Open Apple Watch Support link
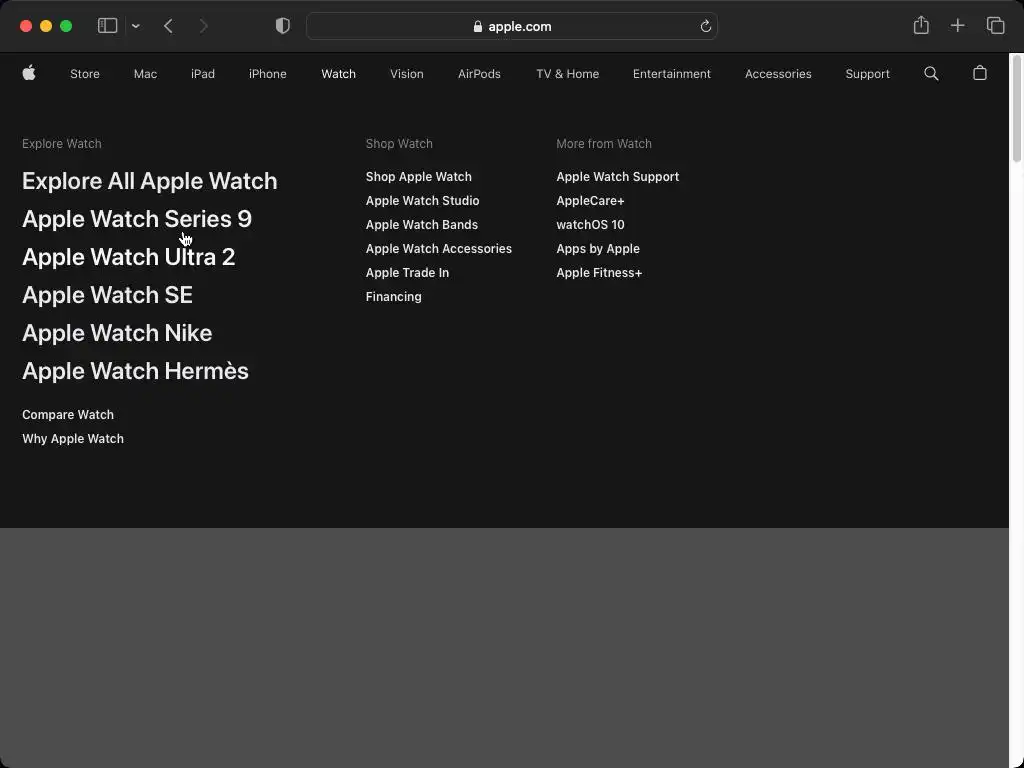This screenshot has height=768, width=1024. point(618,177)
